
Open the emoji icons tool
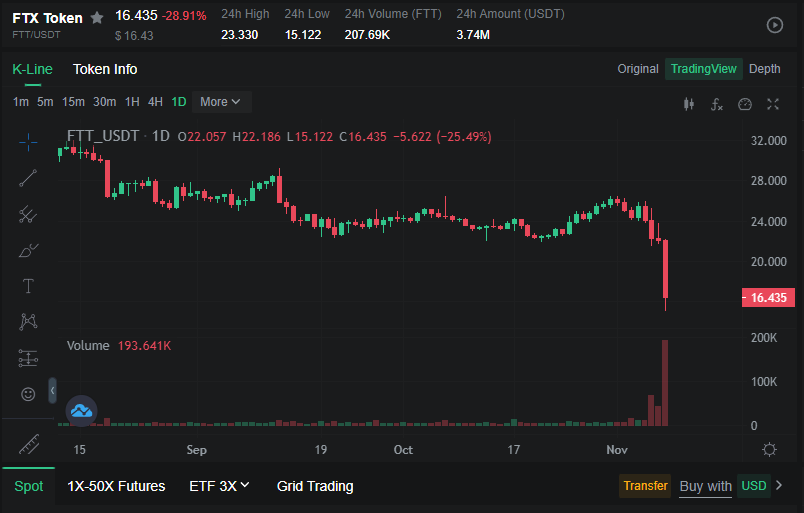coord(28,394)
